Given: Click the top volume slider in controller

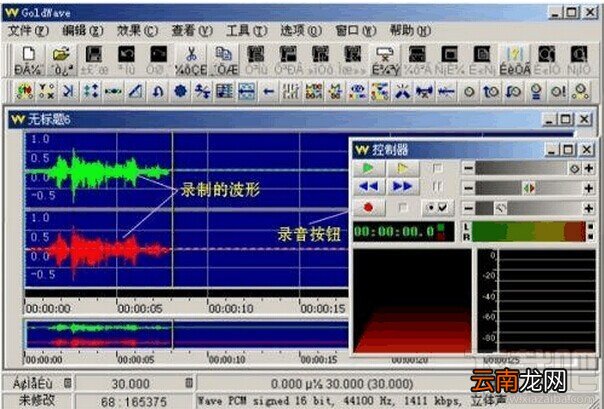Looking at the screenshot, I should click(528, 168).
